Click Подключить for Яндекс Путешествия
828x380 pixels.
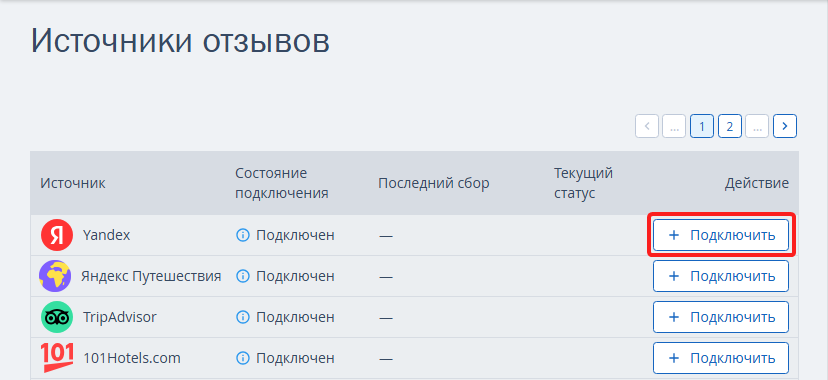(721, 276)
